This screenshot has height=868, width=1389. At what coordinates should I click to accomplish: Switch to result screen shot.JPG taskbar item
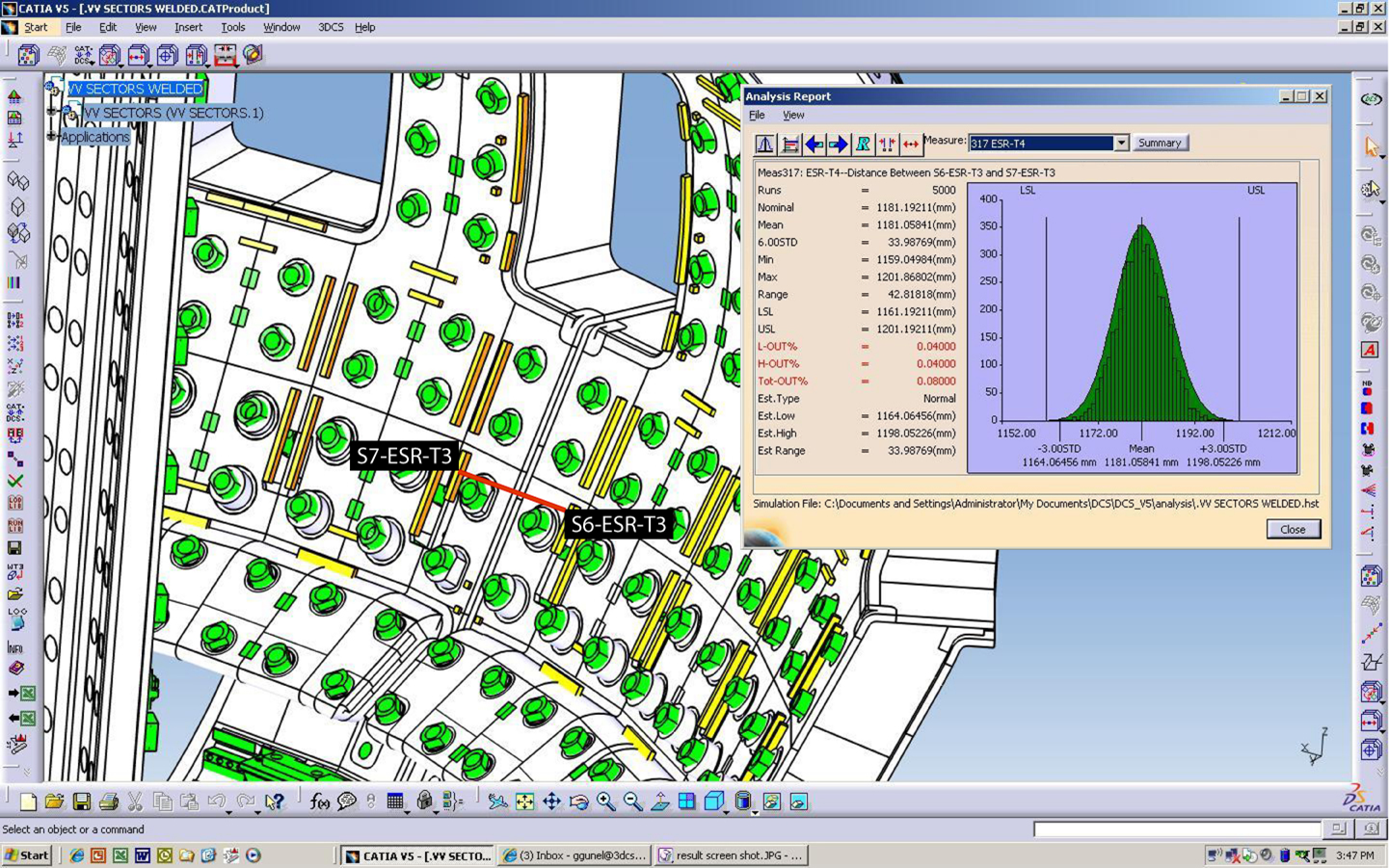point(731,855)
